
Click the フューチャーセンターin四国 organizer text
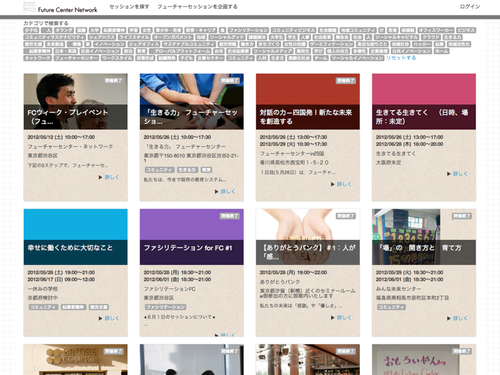(292, 154)
